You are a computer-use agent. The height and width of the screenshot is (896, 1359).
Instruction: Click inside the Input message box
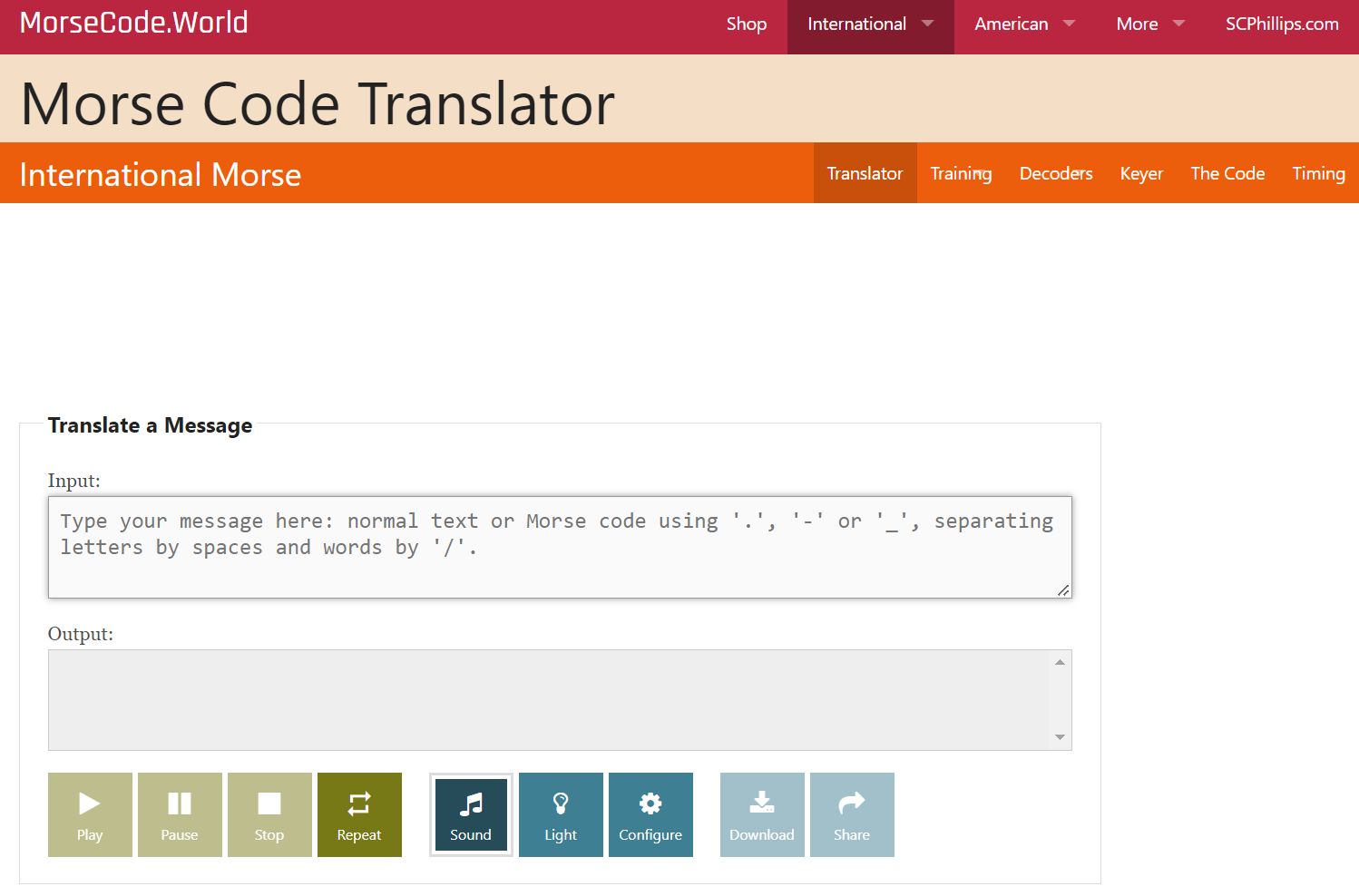tap(559, 544)
